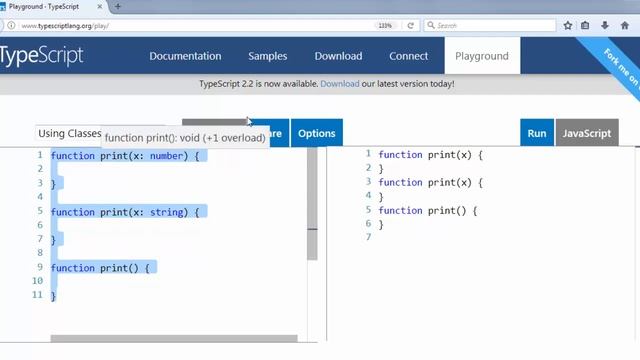Click output line 5 'function print() {'

[428, 211]
